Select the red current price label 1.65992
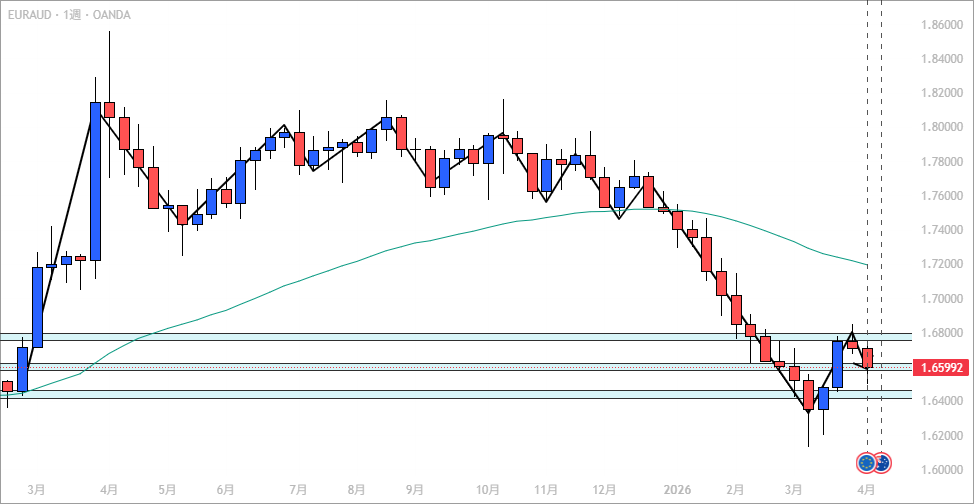974x504 pixels. (x=942, y=368)
